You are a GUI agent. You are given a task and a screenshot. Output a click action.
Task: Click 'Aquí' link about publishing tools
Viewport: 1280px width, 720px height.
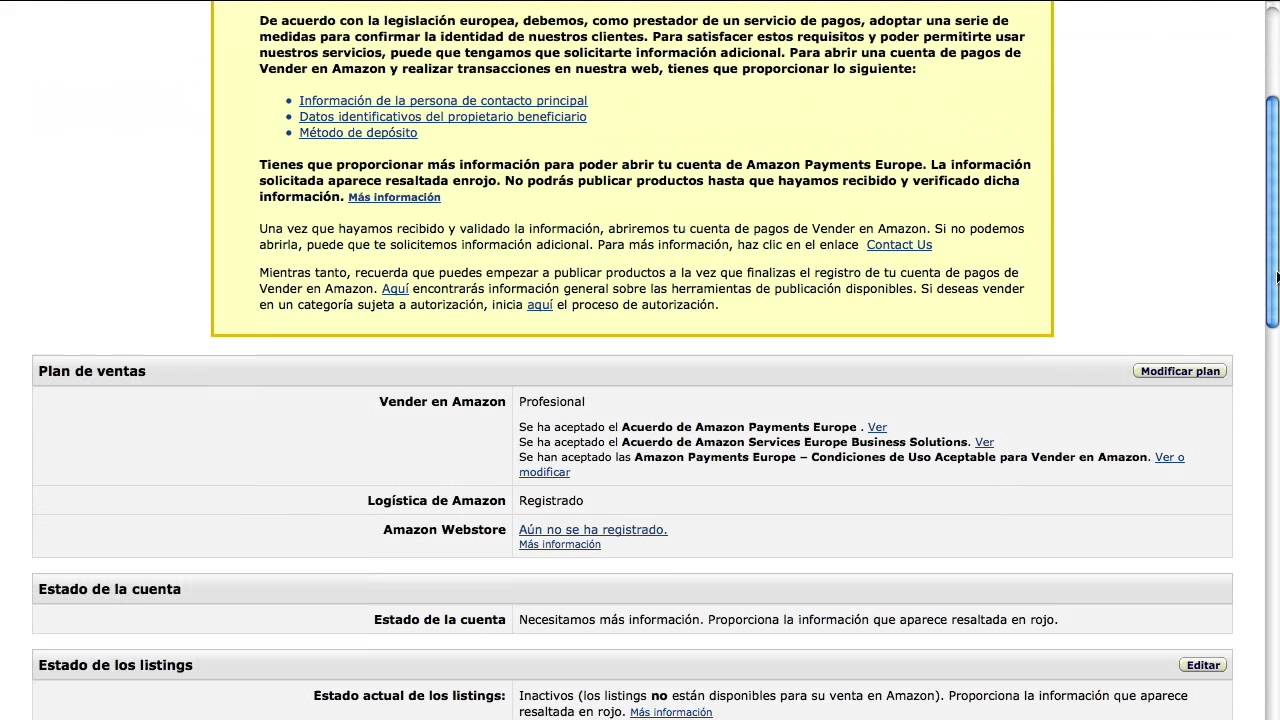[x=395, y=289]
